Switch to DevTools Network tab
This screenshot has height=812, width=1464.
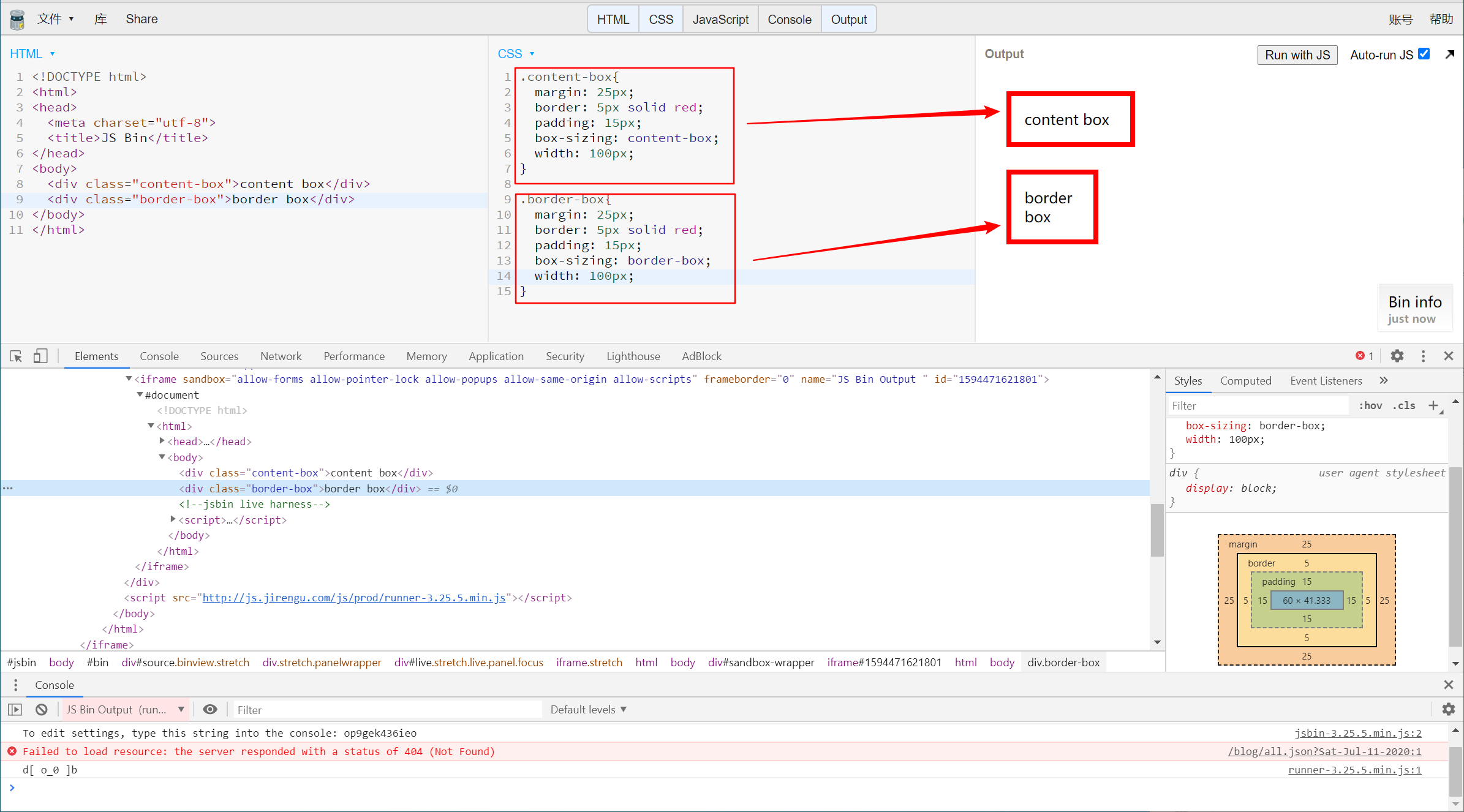281,356
